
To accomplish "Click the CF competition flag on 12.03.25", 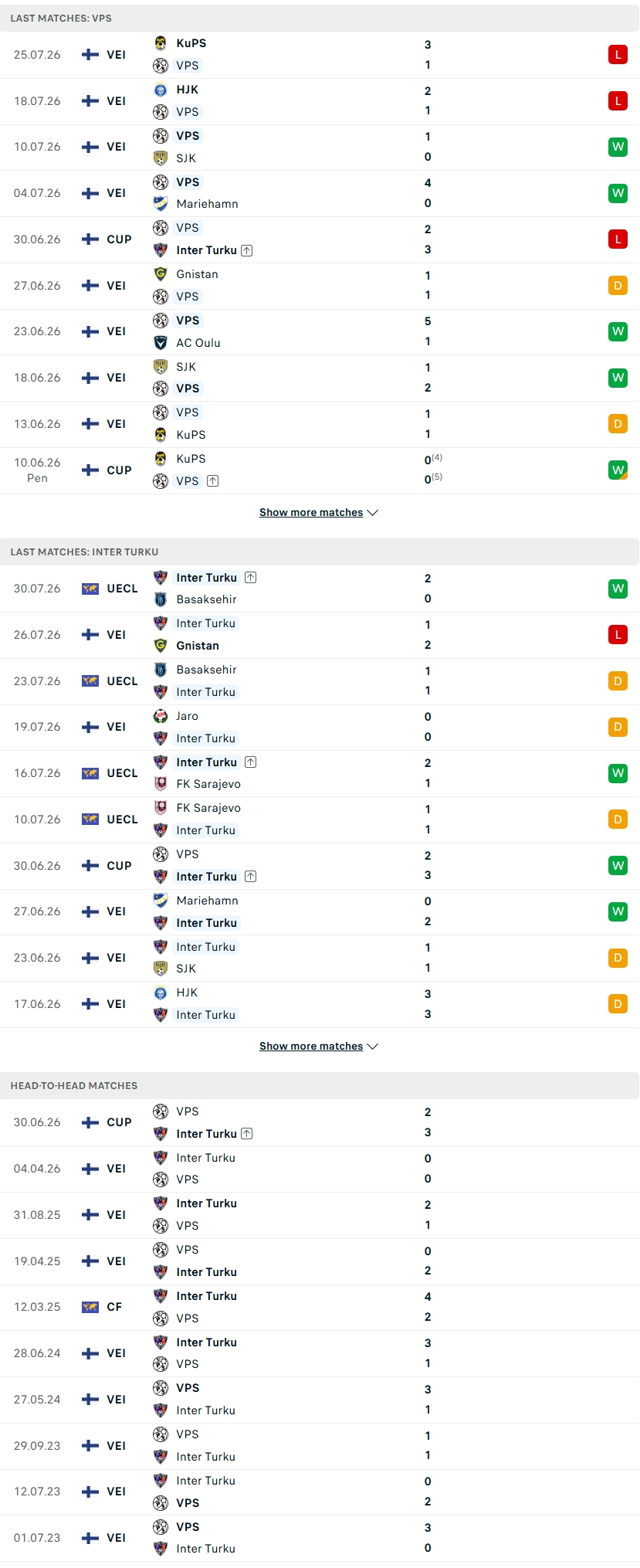I will pos(90,1307).
